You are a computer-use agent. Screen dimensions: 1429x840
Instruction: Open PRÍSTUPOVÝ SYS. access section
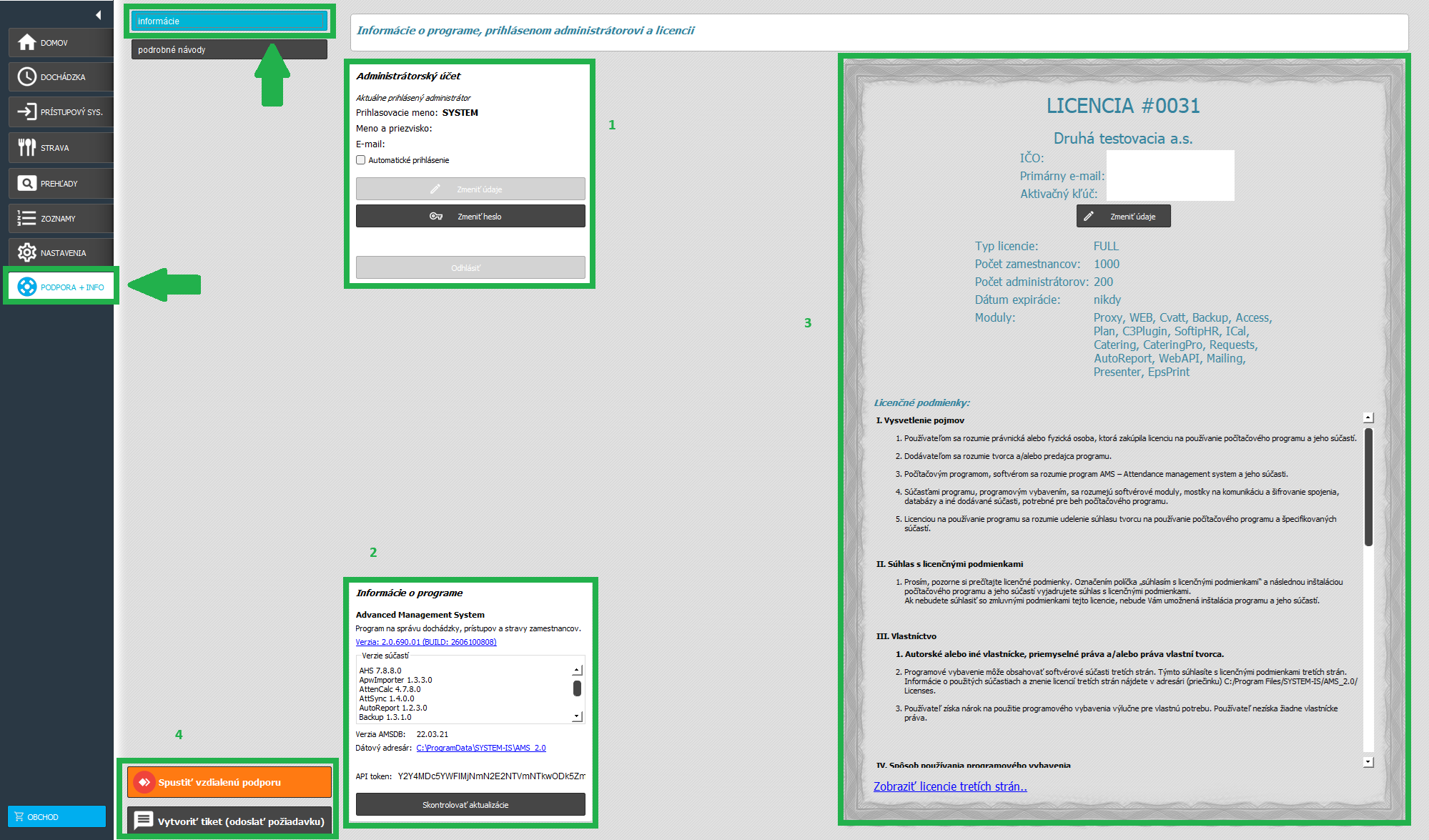61,112
